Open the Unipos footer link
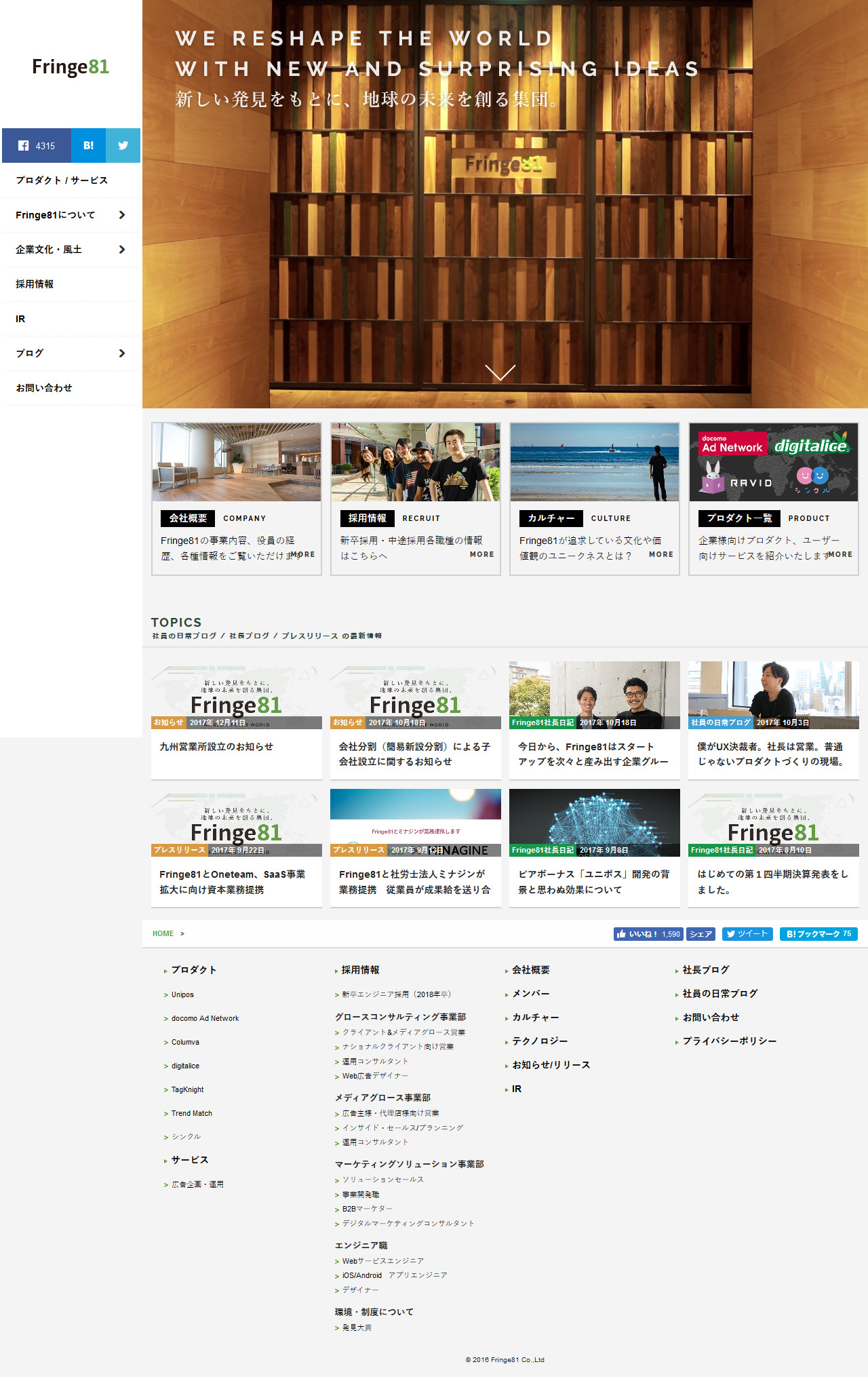This screenshot has width=868, height=1377. (182, 994)
